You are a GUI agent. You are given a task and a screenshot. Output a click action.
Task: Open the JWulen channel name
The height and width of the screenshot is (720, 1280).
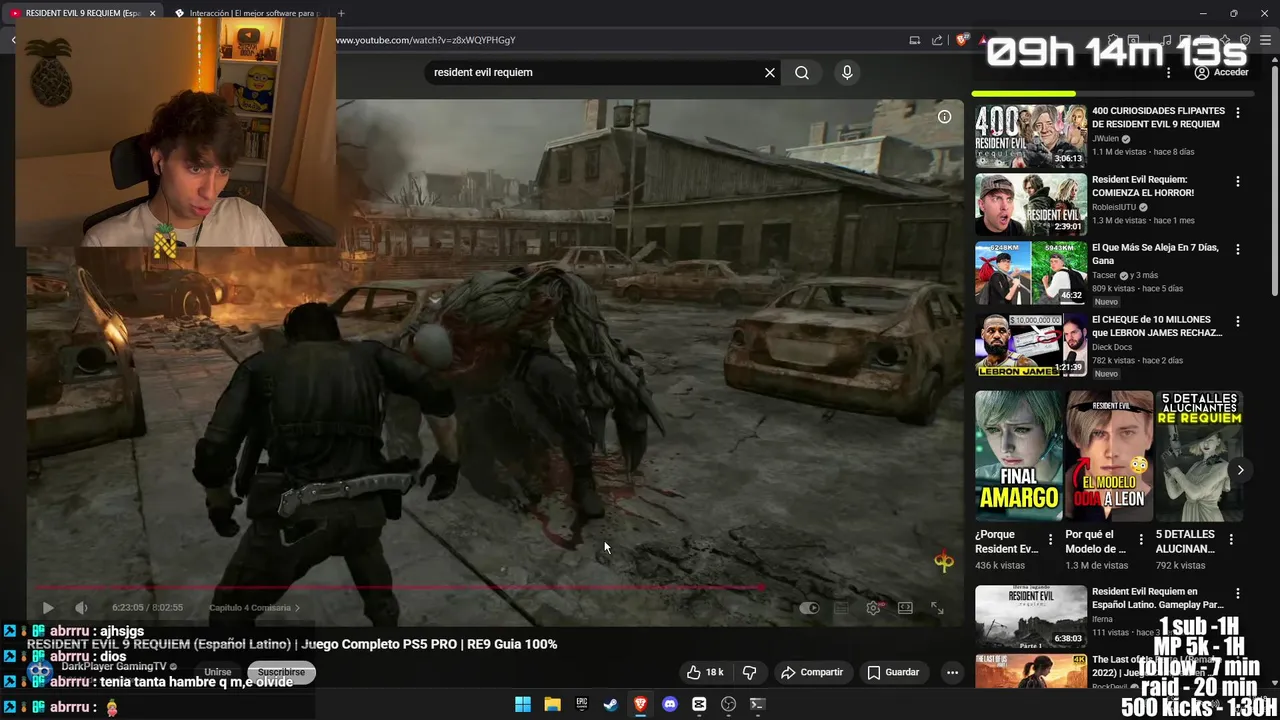tap(1105, 139)
